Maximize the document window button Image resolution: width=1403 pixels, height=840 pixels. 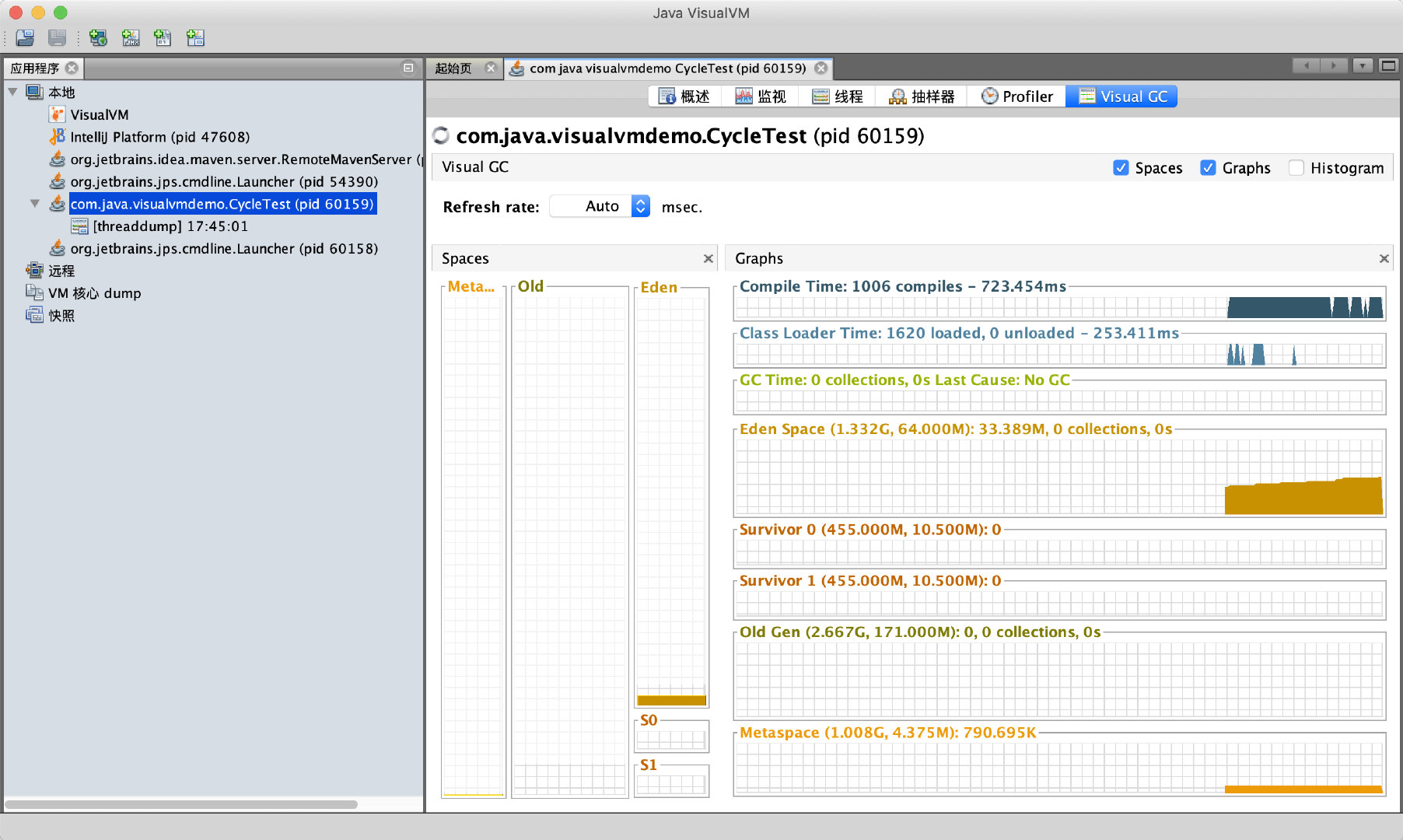[1388, 66]
